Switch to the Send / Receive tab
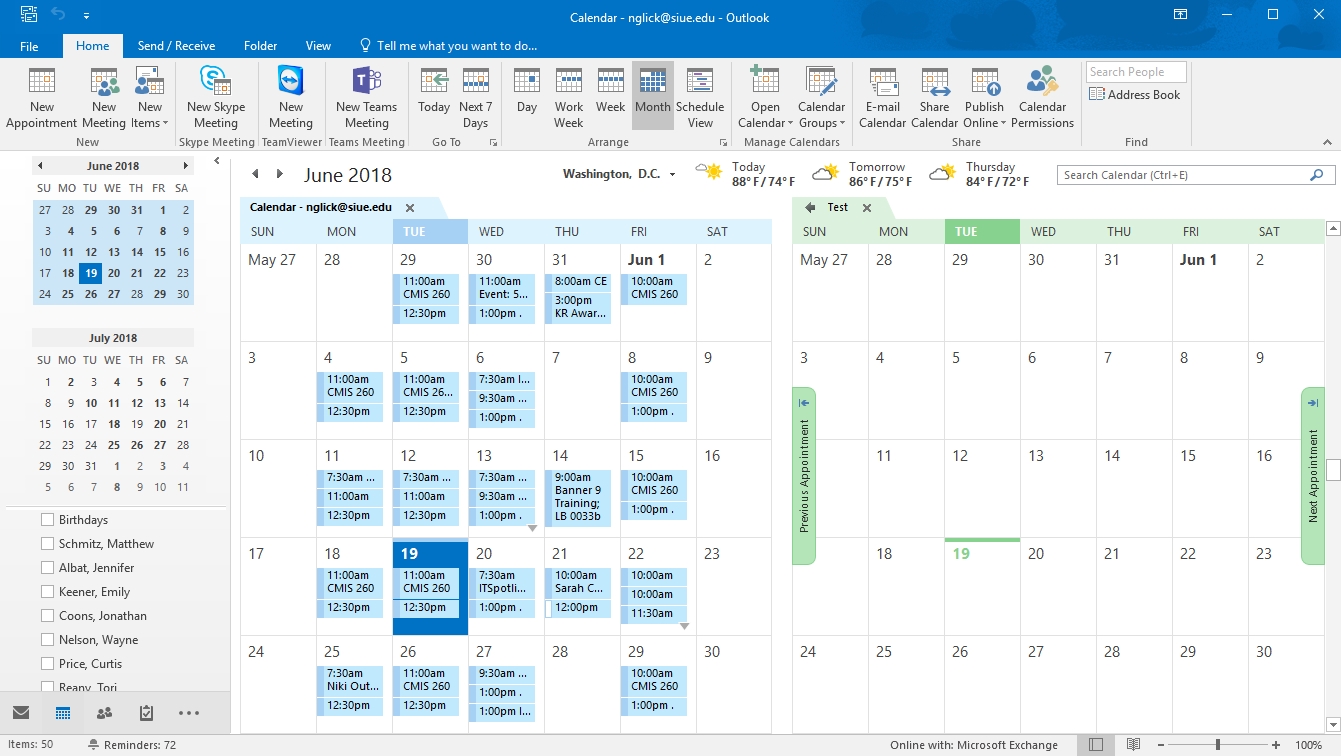 [x=176, y=46]
